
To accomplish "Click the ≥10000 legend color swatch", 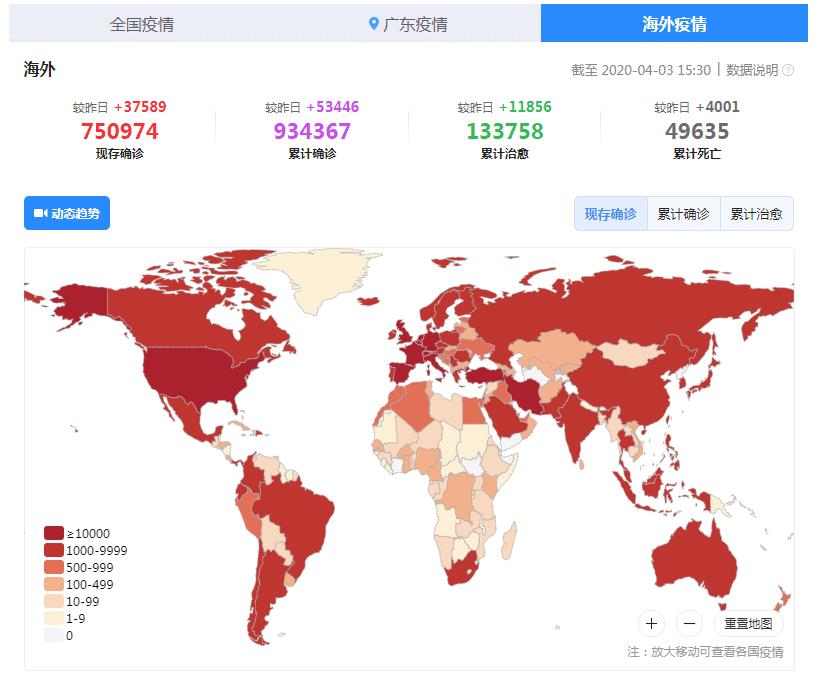I will point(53,534).
